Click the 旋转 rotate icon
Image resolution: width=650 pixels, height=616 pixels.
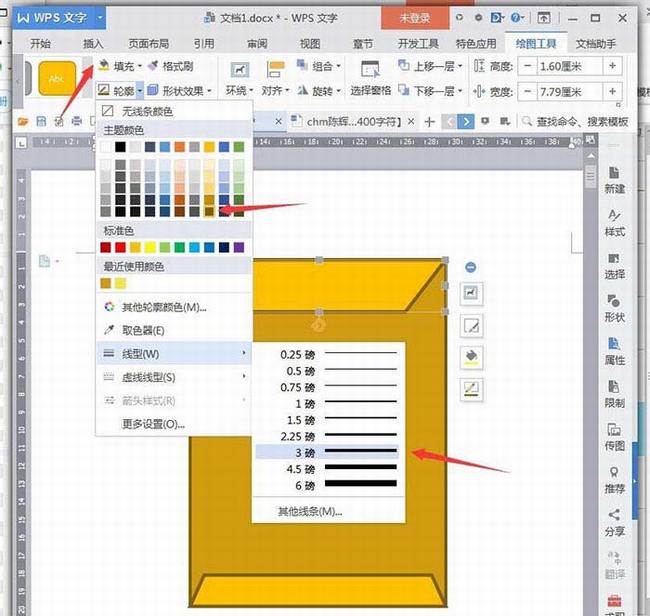tap(303, 90)
